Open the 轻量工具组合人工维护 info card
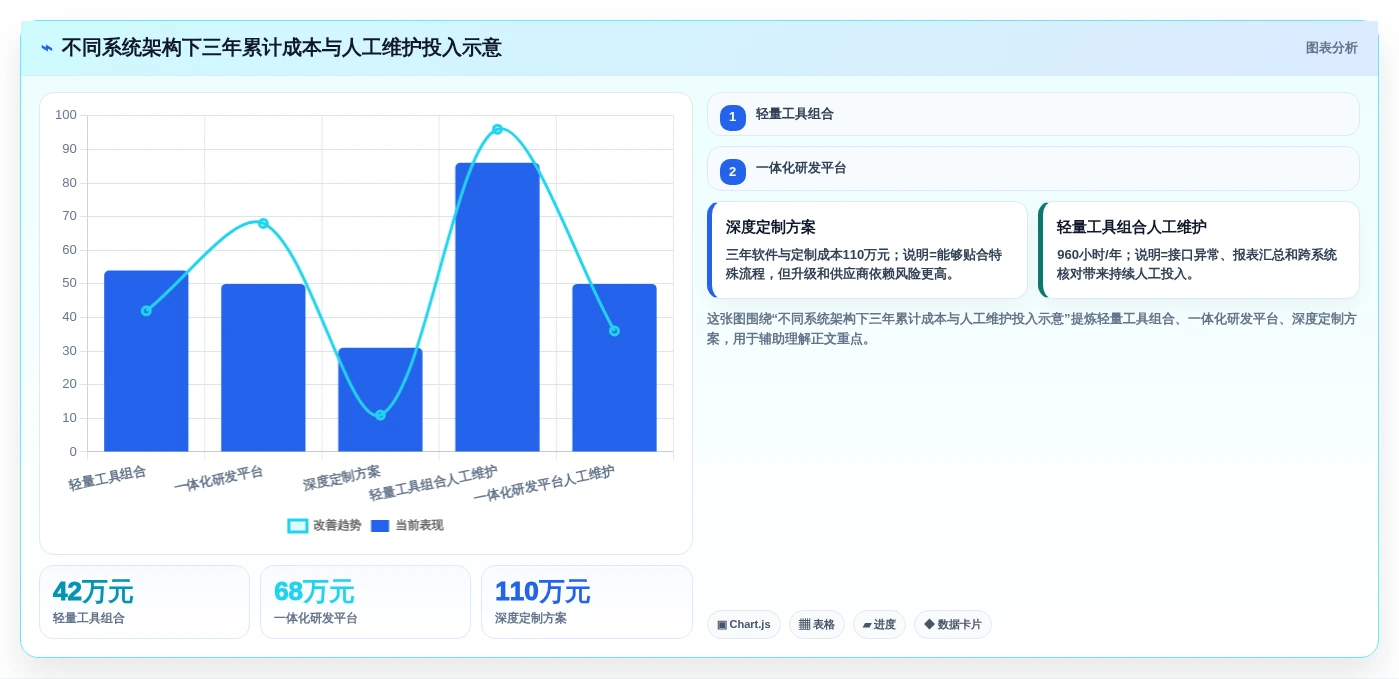Image resolution: width=1399 pixels, height=679 pixels. tap(1199, 250)
